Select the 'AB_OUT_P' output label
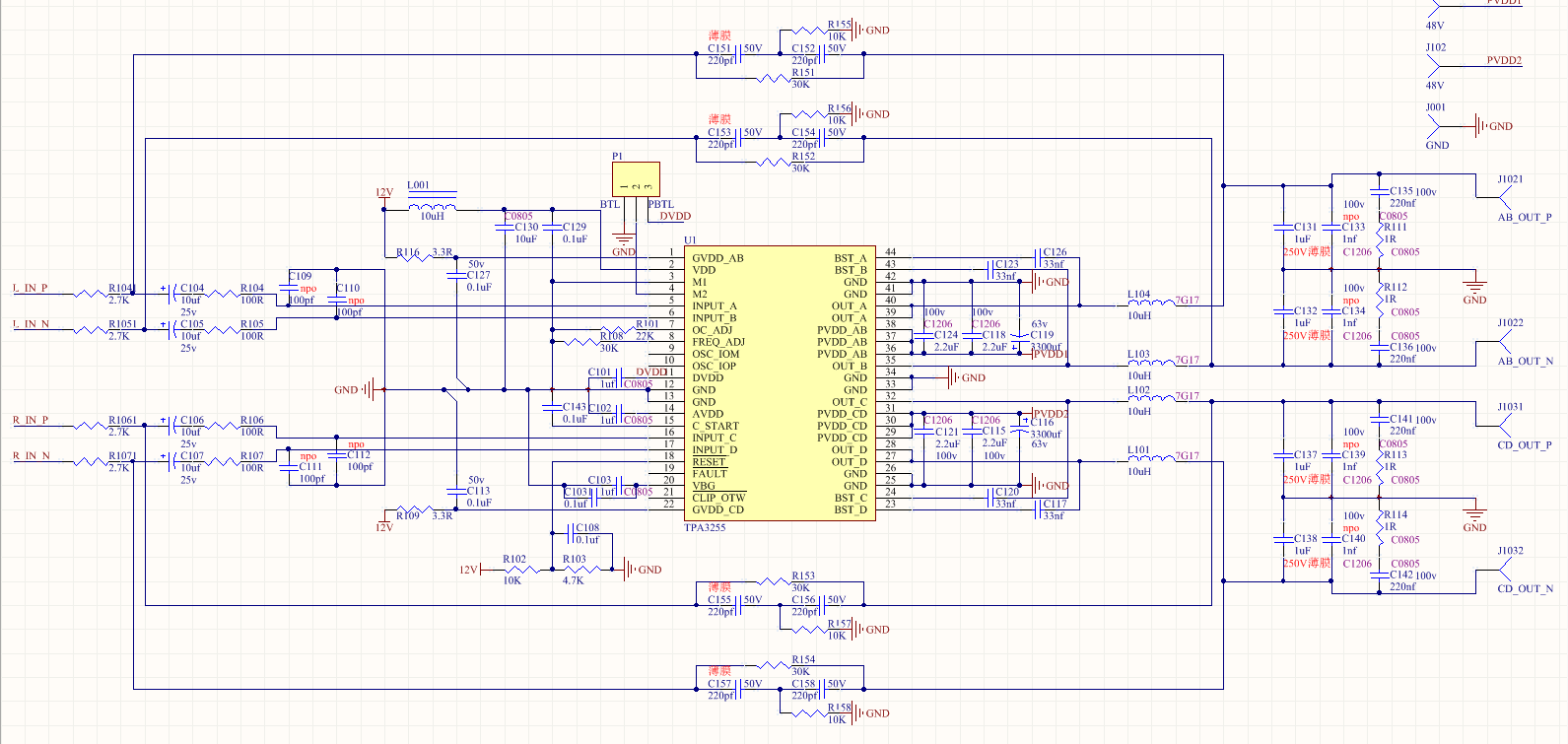The height and width of the screenshot is (744, 1568). coord(1525,218)
